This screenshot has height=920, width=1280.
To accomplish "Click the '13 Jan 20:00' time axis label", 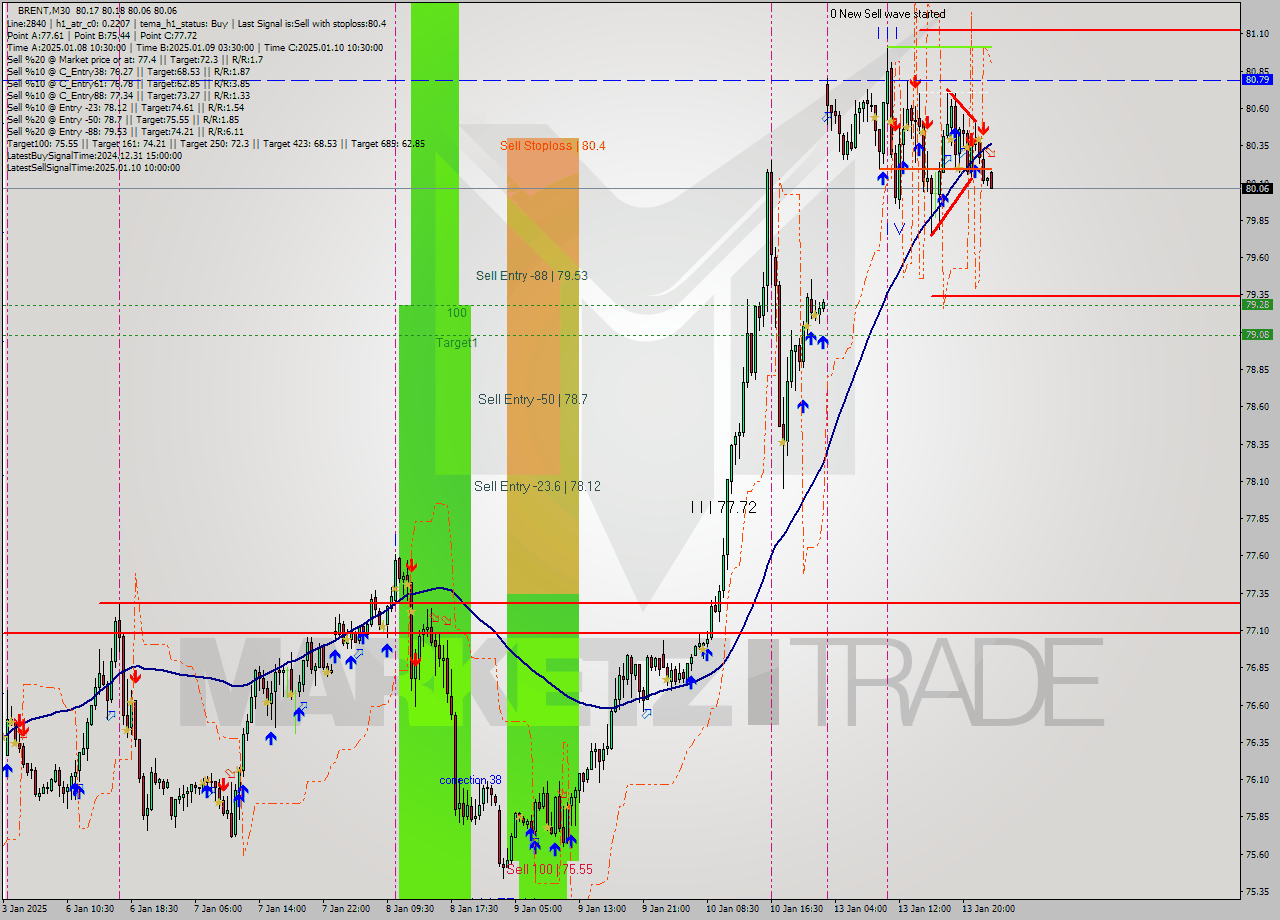I will pyautogui.click(x=989, y=909).
